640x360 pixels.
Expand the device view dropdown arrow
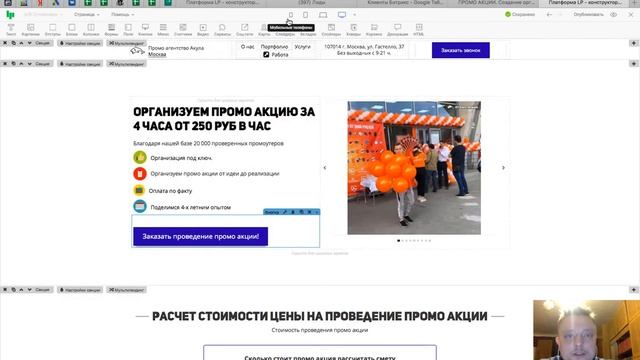354,15
